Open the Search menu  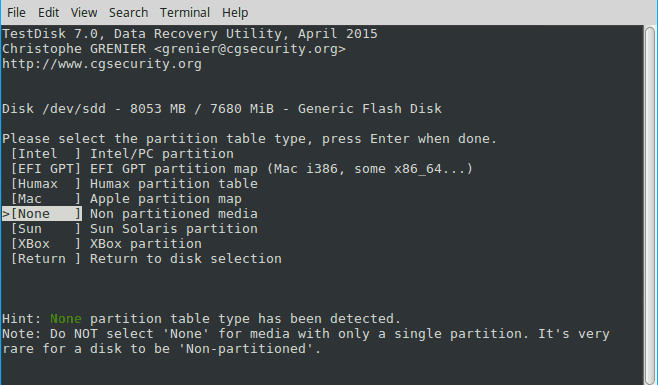[x=128, y=13]
